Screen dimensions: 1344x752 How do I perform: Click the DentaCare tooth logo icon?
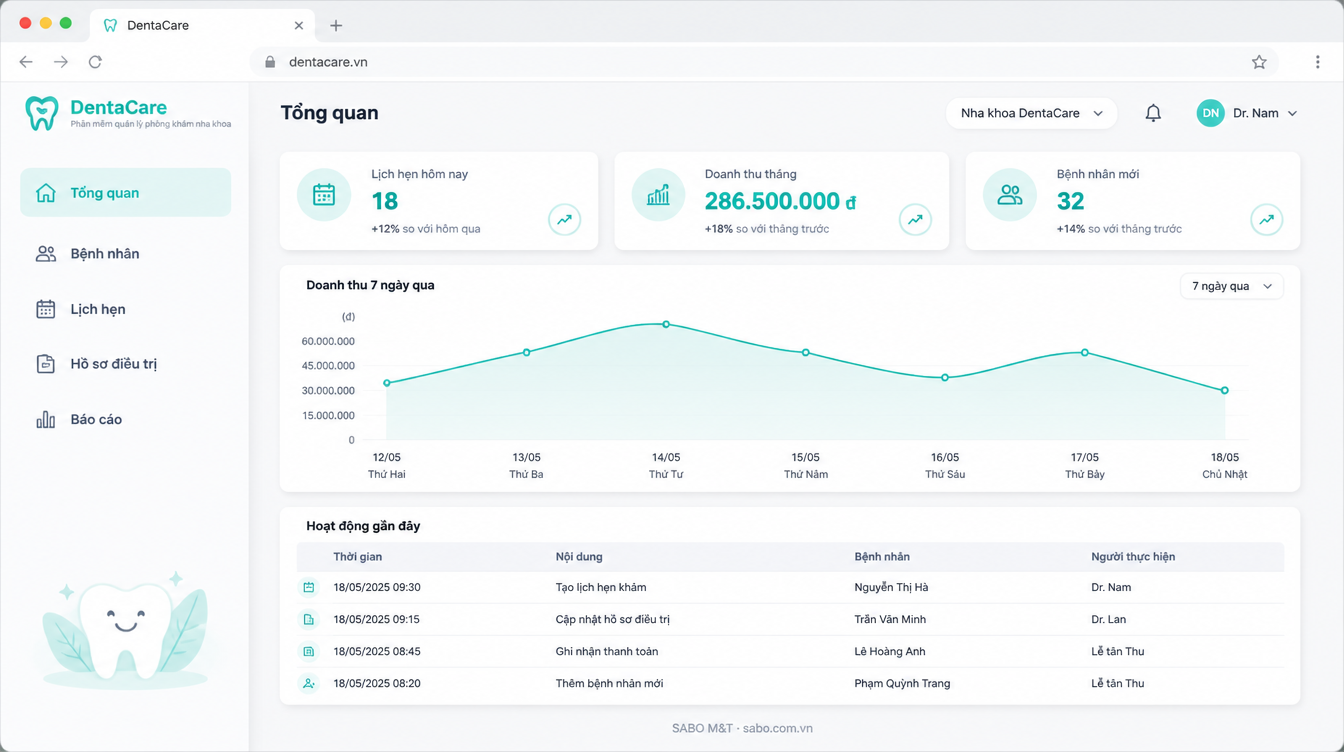pyautogui.click(x=42, y=113)
